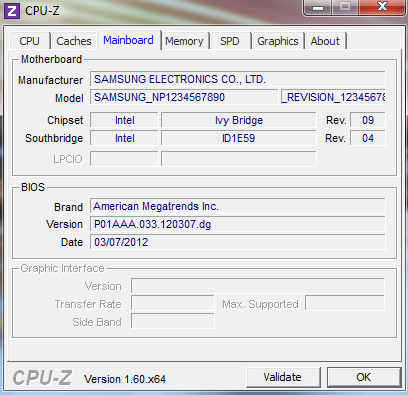Click the Southbridge ID1E59 field
This screenshot has height=395, width=408.
[x=239, y=138]
